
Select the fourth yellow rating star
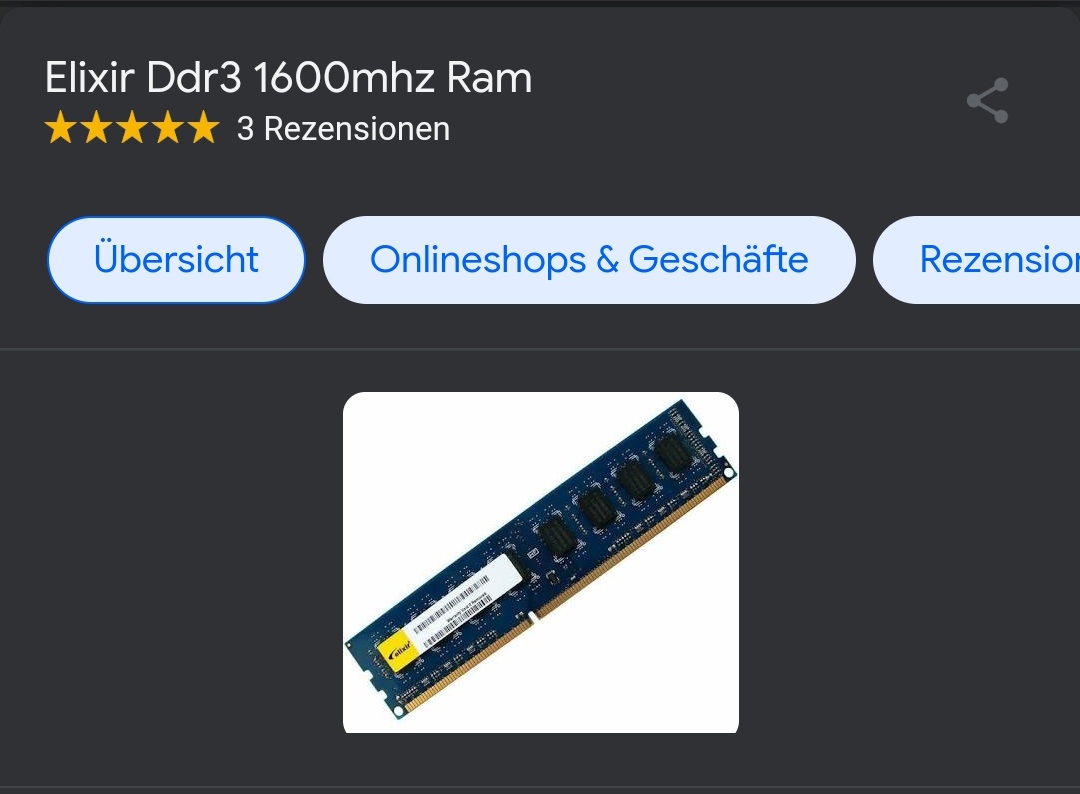click(x=168, y=128)
